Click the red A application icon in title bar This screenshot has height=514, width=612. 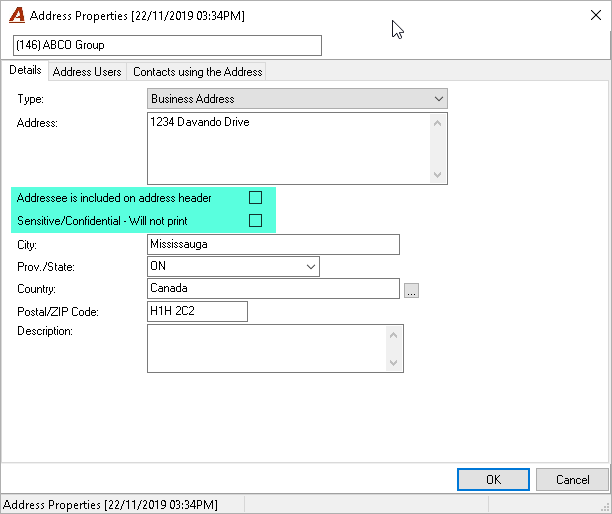click(x=17, y=16)
